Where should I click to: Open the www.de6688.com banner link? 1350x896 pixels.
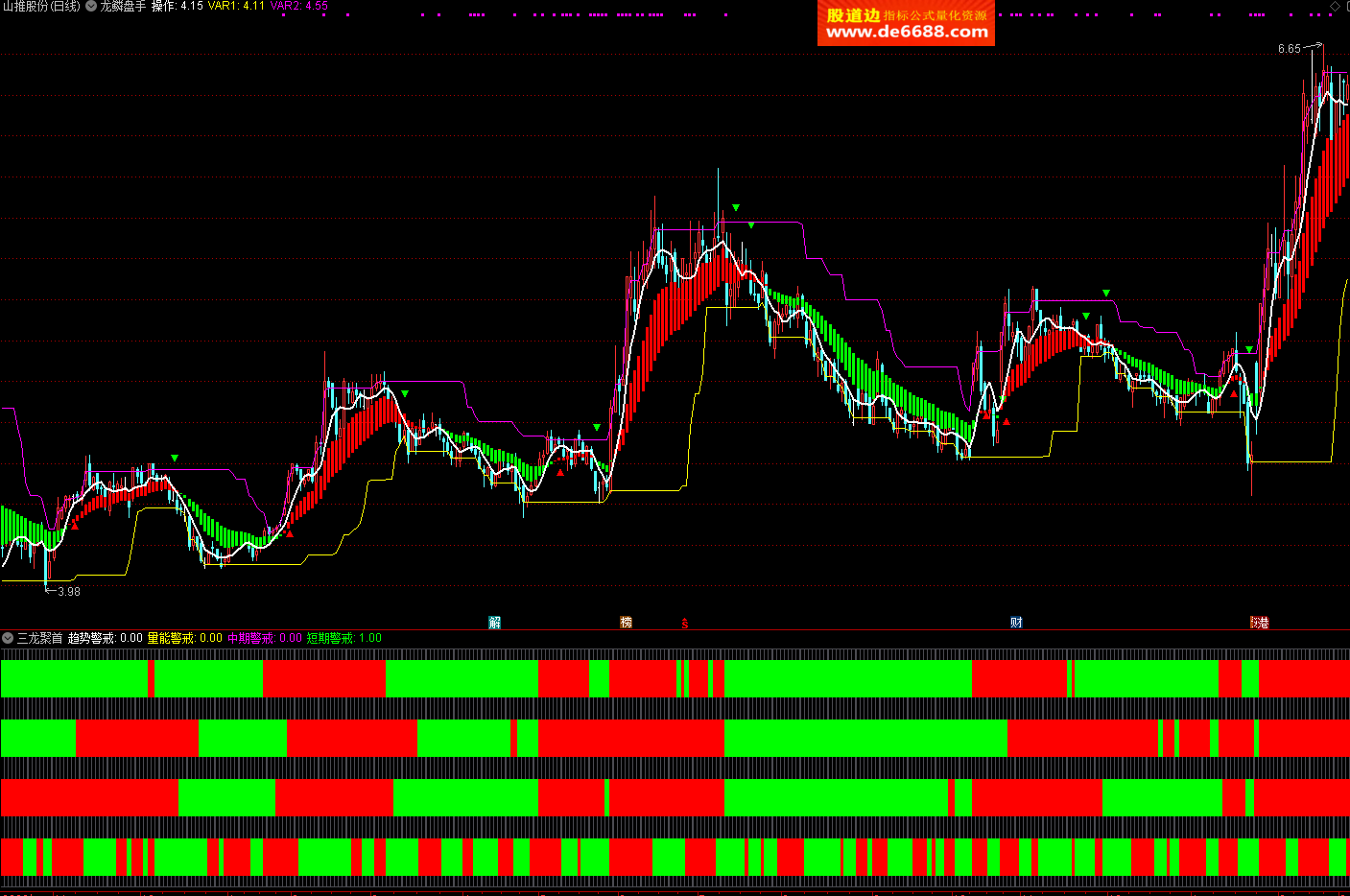point(906,32)
